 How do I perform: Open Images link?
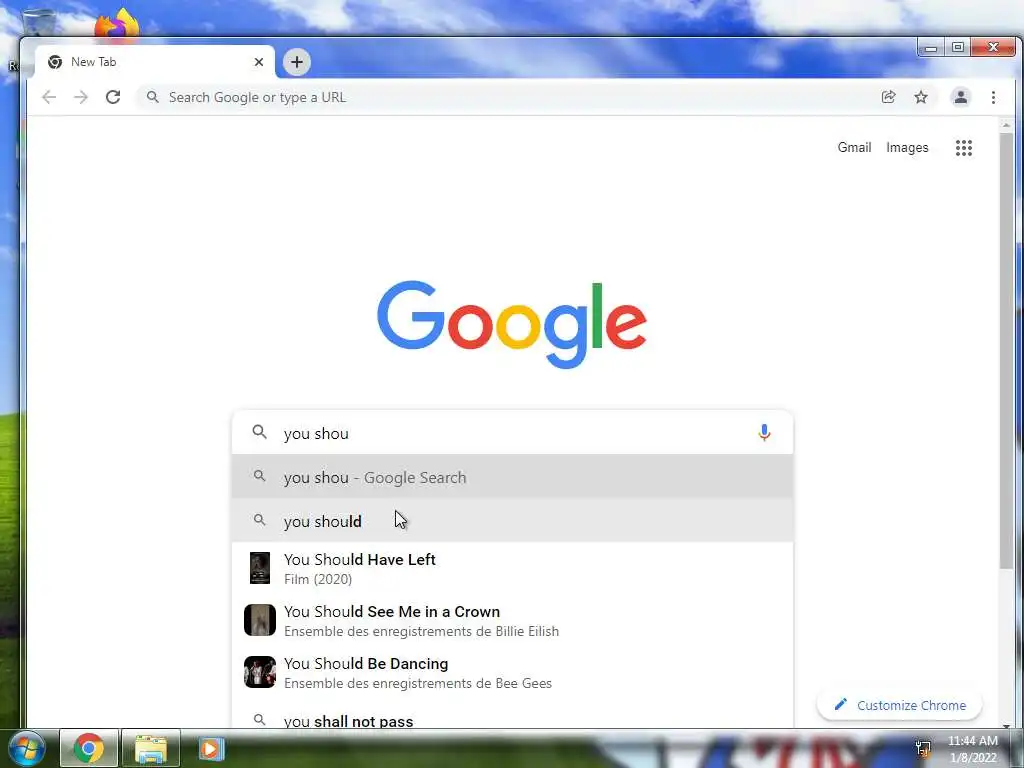(x=907, y=148)
